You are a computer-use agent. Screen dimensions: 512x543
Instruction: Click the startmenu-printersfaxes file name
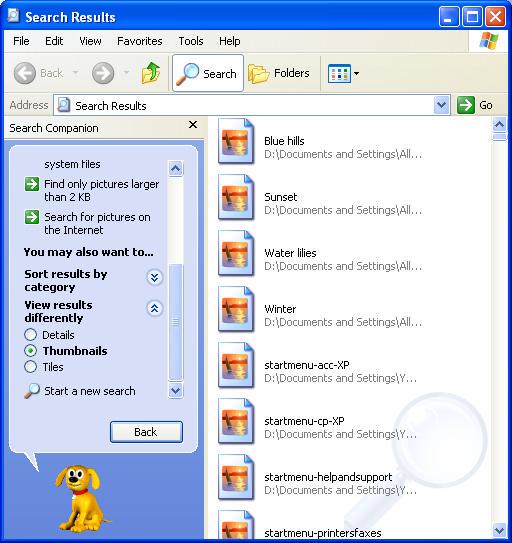coord(323,533)
